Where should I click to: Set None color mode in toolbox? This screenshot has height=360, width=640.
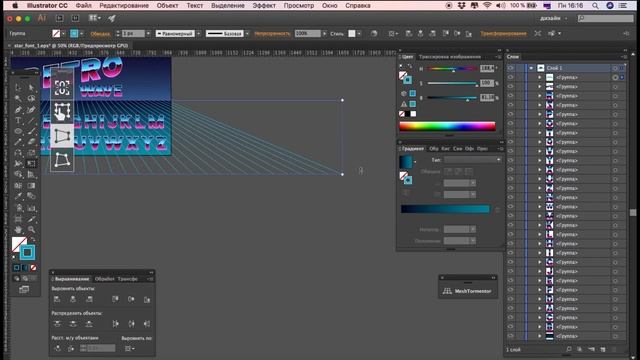click(33, 268)
